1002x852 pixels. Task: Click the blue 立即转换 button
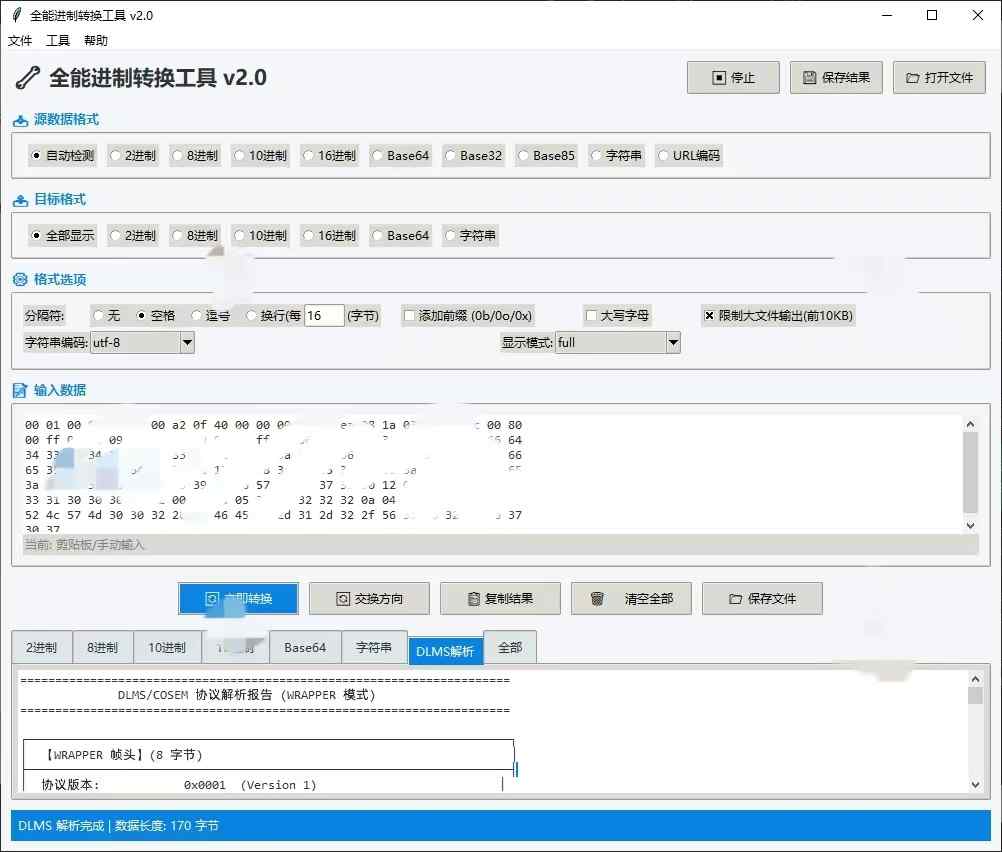(238, 599)
